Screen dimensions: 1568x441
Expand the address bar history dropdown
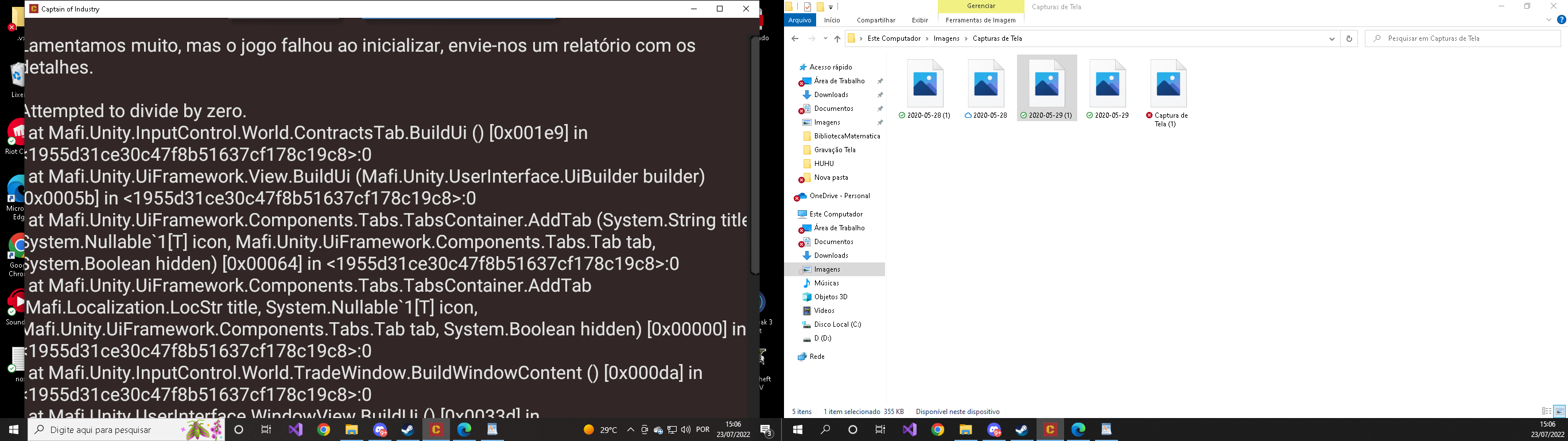point(1332,38)
